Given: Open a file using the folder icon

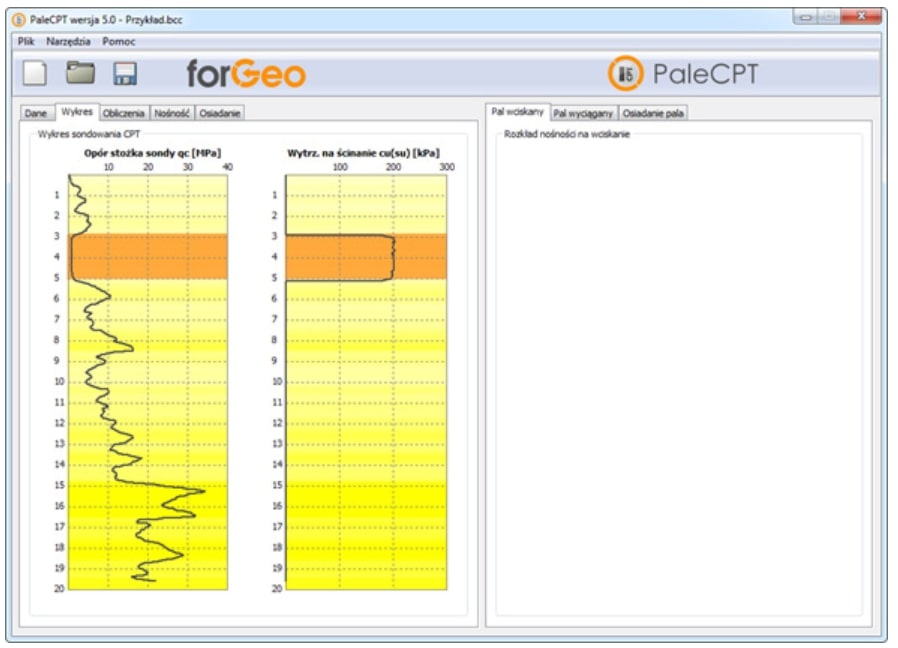Looking at the screenshot, I should [x=80, y=73].
